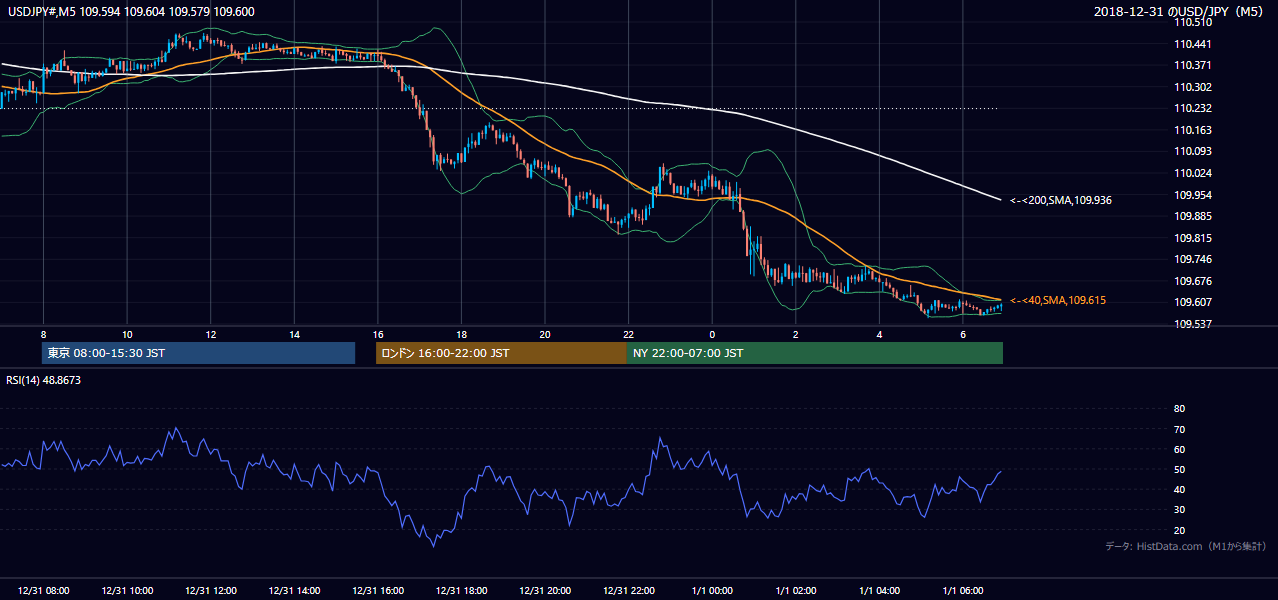Click RSI scale value 30

[1180, 510]
